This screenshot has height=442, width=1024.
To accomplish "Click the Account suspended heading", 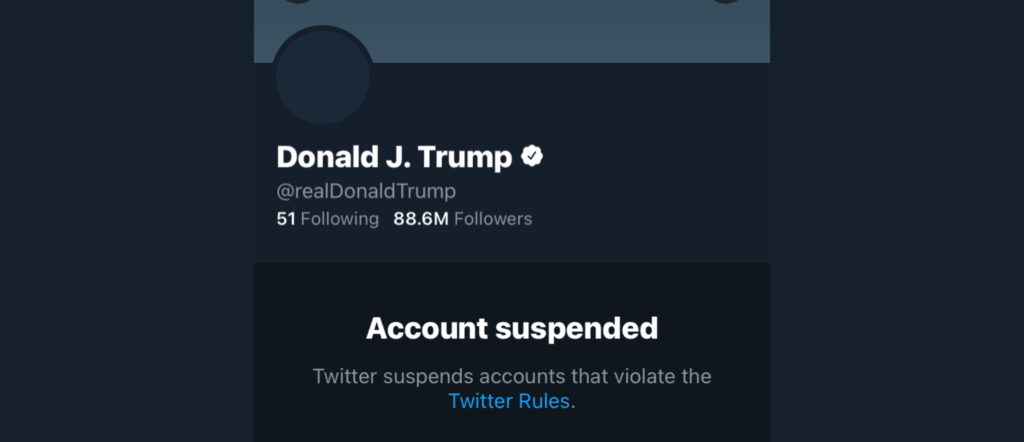I will [512, 328].
